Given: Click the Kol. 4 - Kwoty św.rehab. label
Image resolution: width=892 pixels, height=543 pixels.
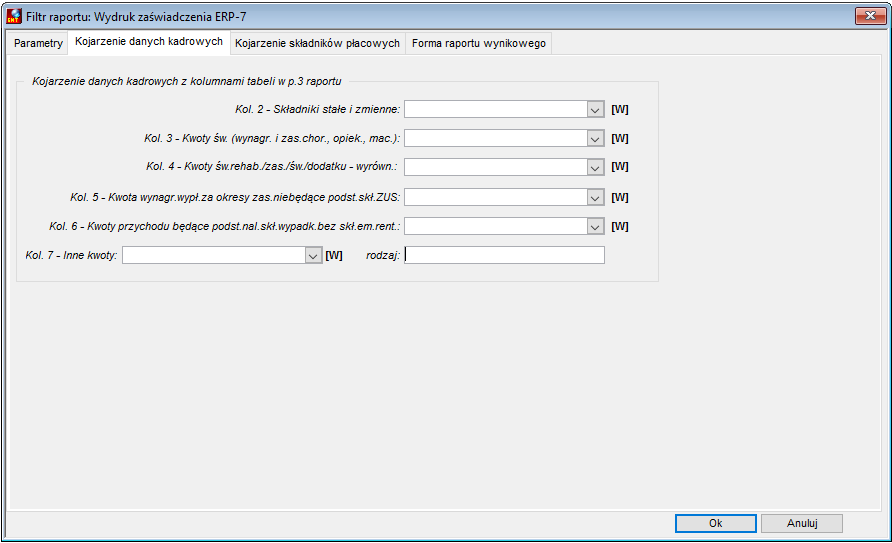Looking at the screenshot, I should coord(272,167).
